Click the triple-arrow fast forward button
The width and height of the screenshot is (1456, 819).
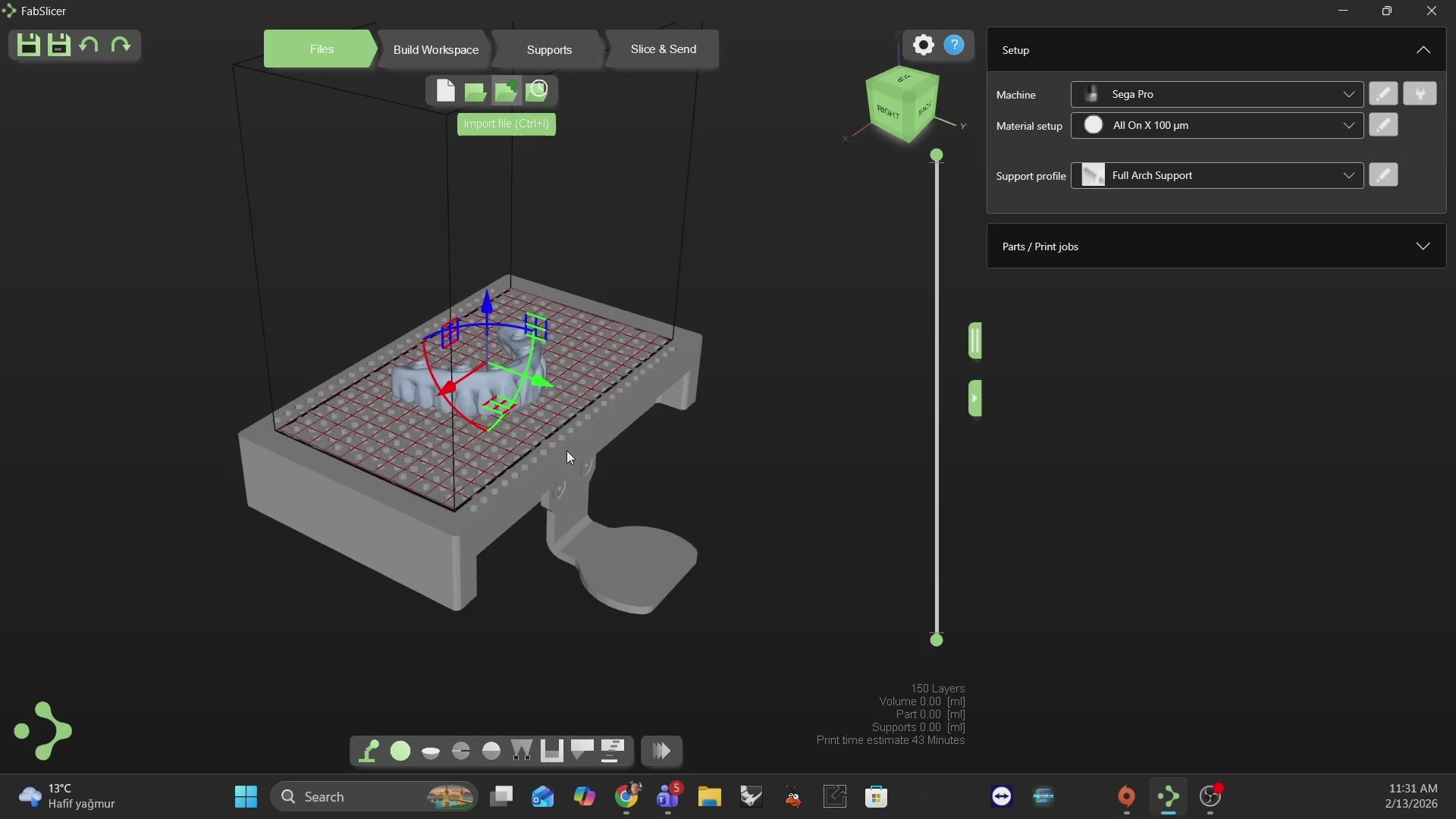pyautogui.click(x=661, y=751)
